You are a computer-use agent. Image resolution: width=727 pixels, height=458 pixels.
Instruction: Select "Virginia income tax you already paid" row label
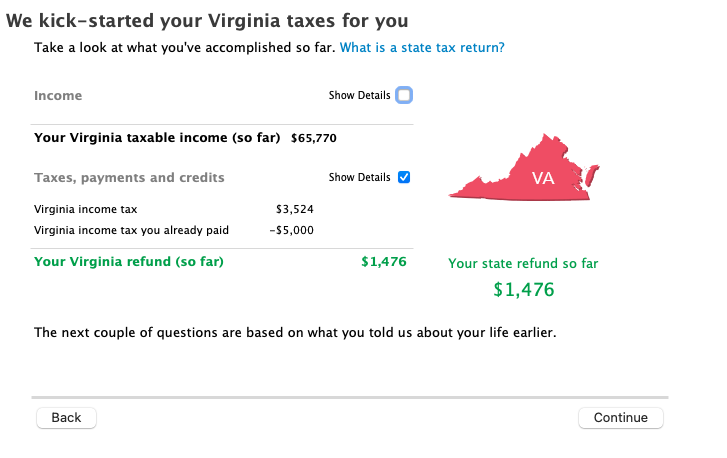131,230
